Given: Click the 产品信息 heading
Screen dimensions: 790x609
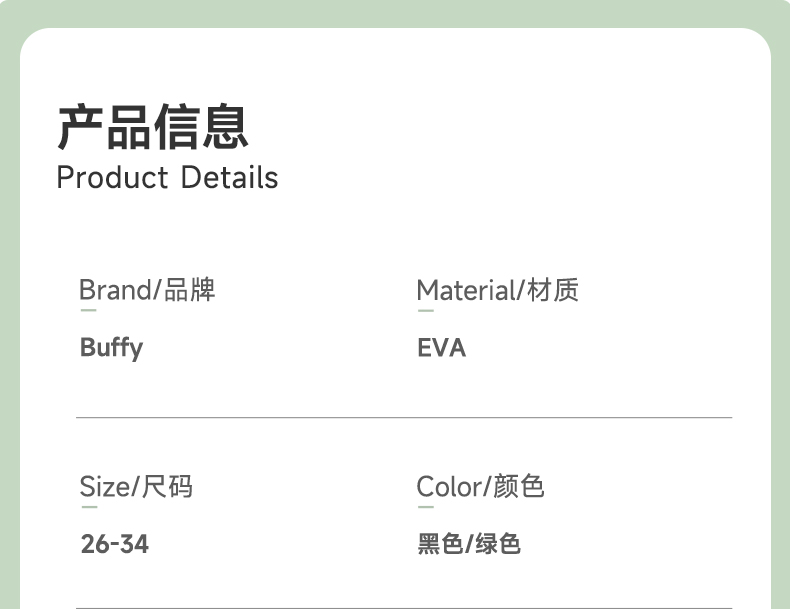Looking at the screenshot, I should point(152,127).
